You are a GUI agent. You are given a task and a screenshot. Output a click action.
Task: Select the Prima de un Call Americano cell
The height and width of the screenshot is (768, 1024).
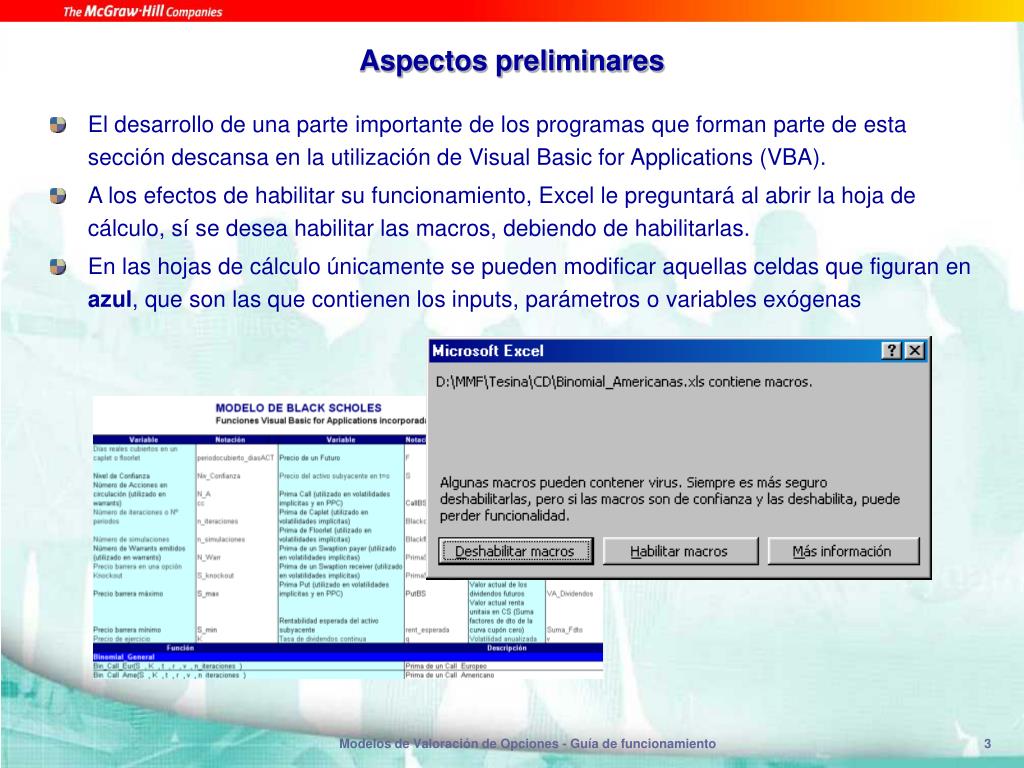tap(450, 675)
